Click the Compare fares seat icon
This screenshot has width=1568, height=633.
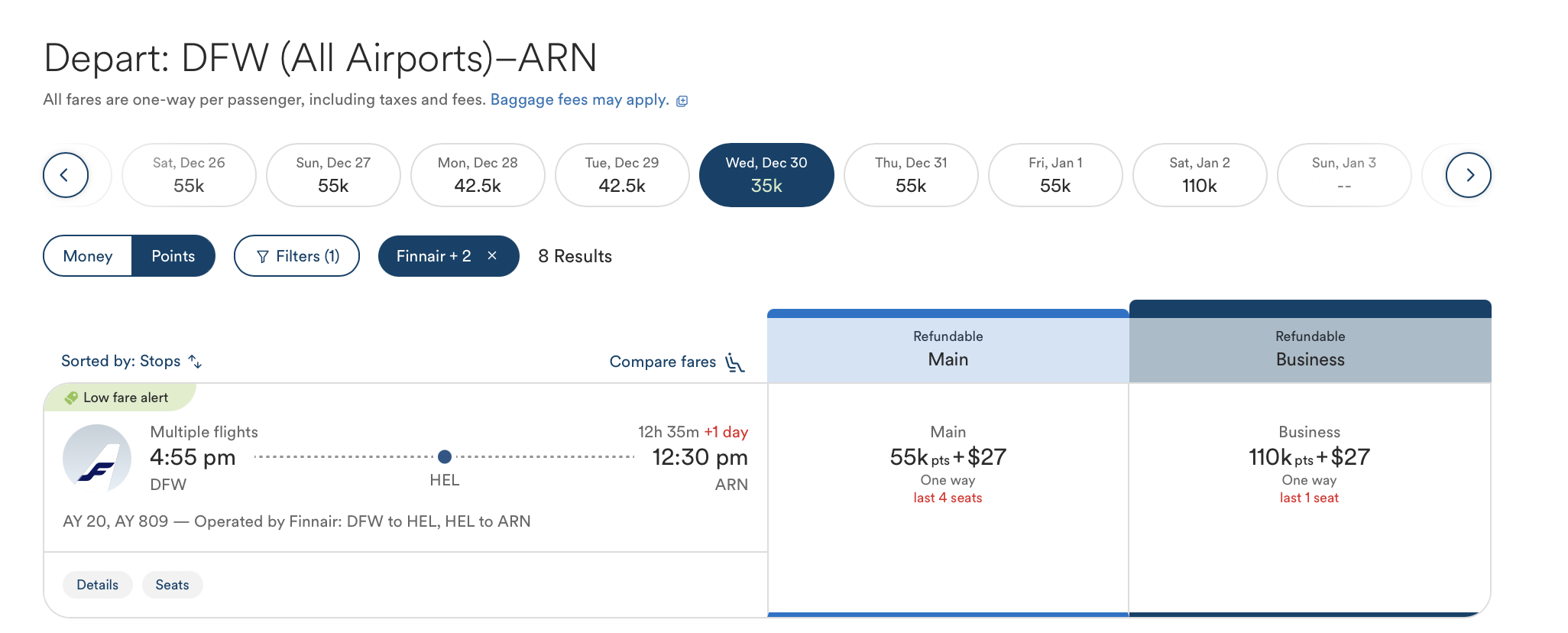[x=734, y=362]
